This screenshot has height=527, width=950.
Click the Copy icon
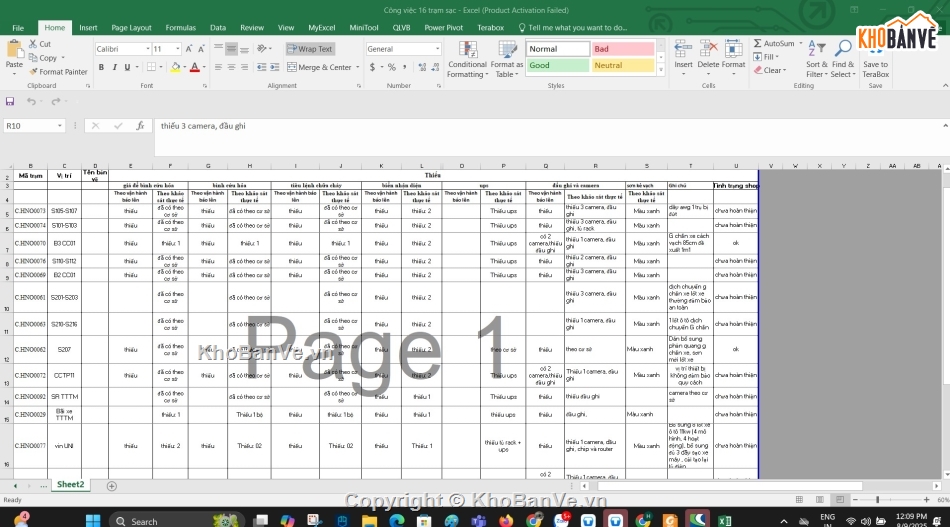point(33,58)
